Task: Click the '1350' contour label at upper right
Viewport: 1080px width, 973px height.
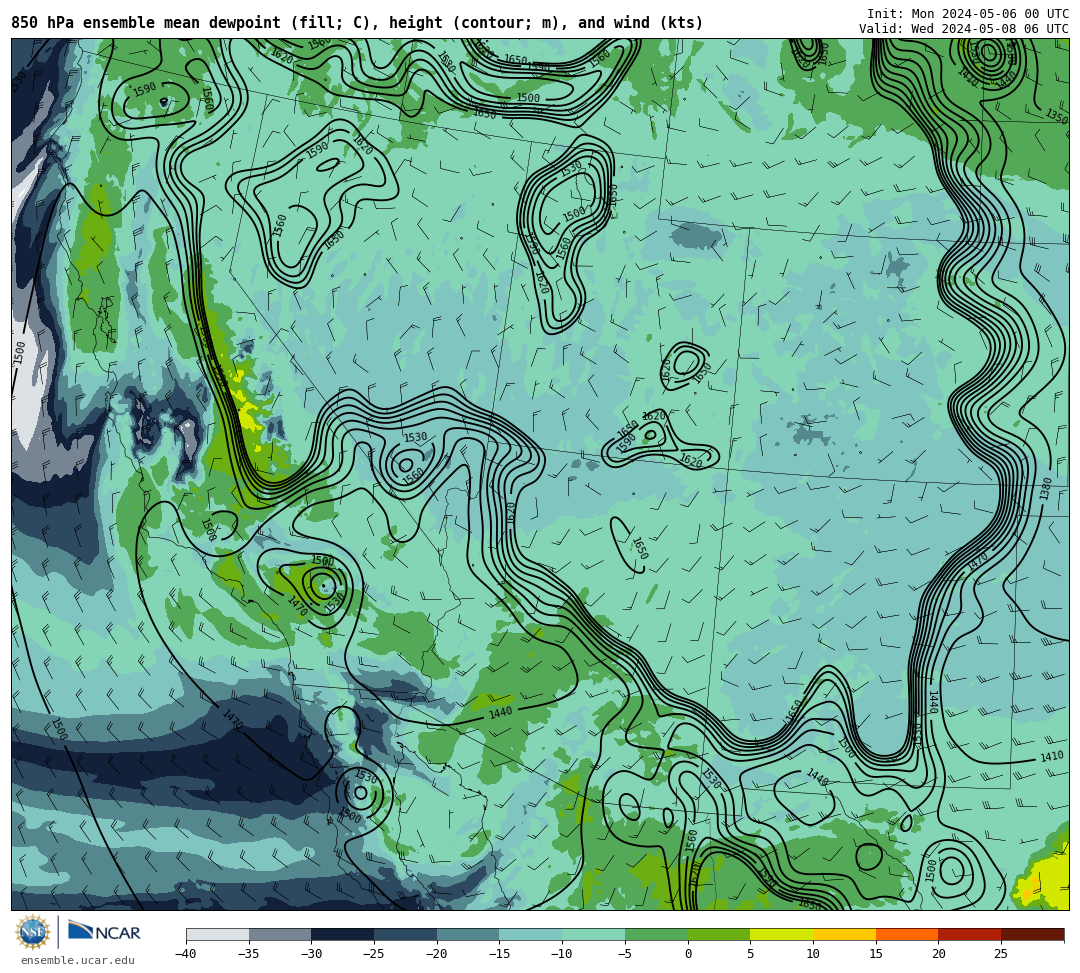Action: tap(1057, 115)
